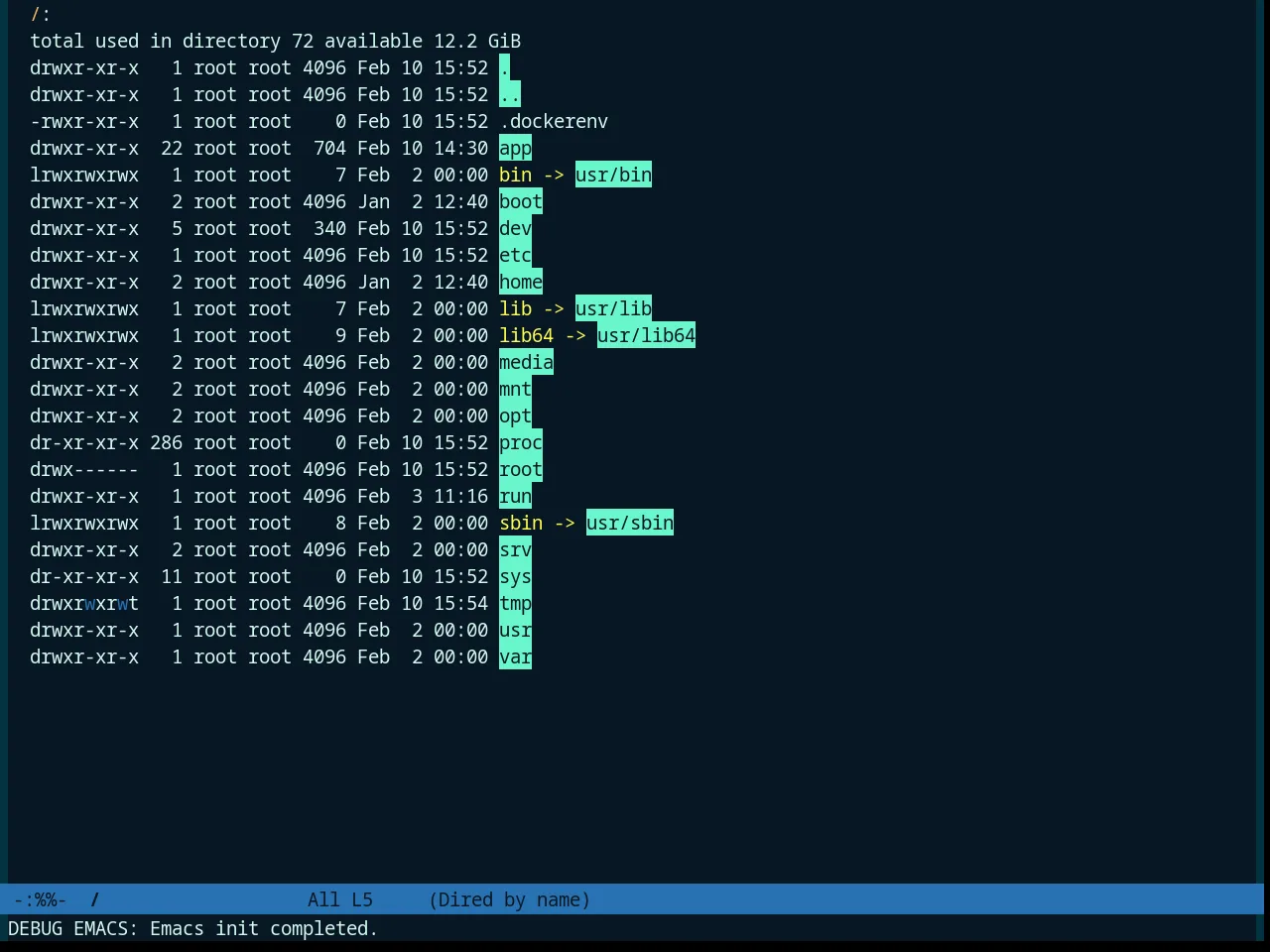1270x952 pixels.
Task: Click the sbin symlink name
Action: (x=521, y=524)
